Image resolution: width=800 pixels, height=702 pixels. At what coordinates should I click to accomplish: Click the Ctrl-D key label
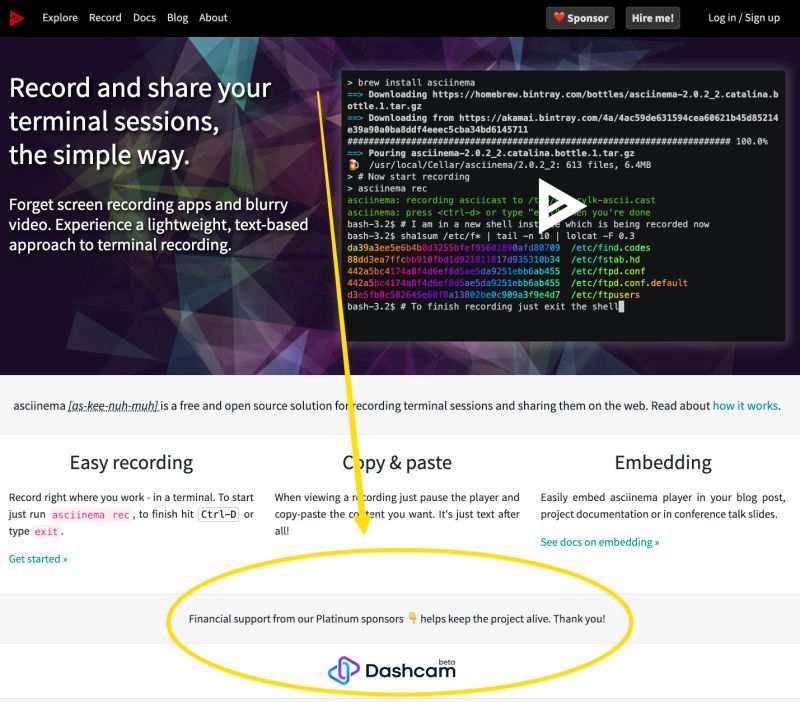click(x=218, y=514)
